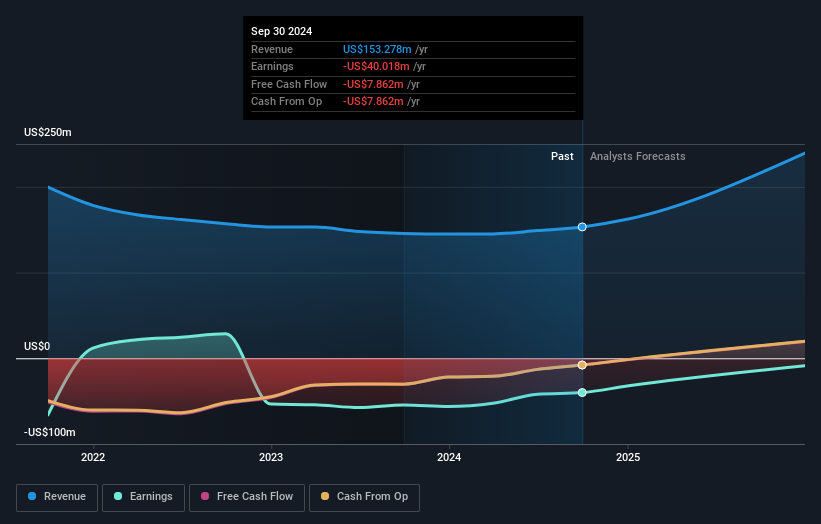Click the Revenue label in tooltip
The width and height of the screenshot is (821, 524).
272,49
